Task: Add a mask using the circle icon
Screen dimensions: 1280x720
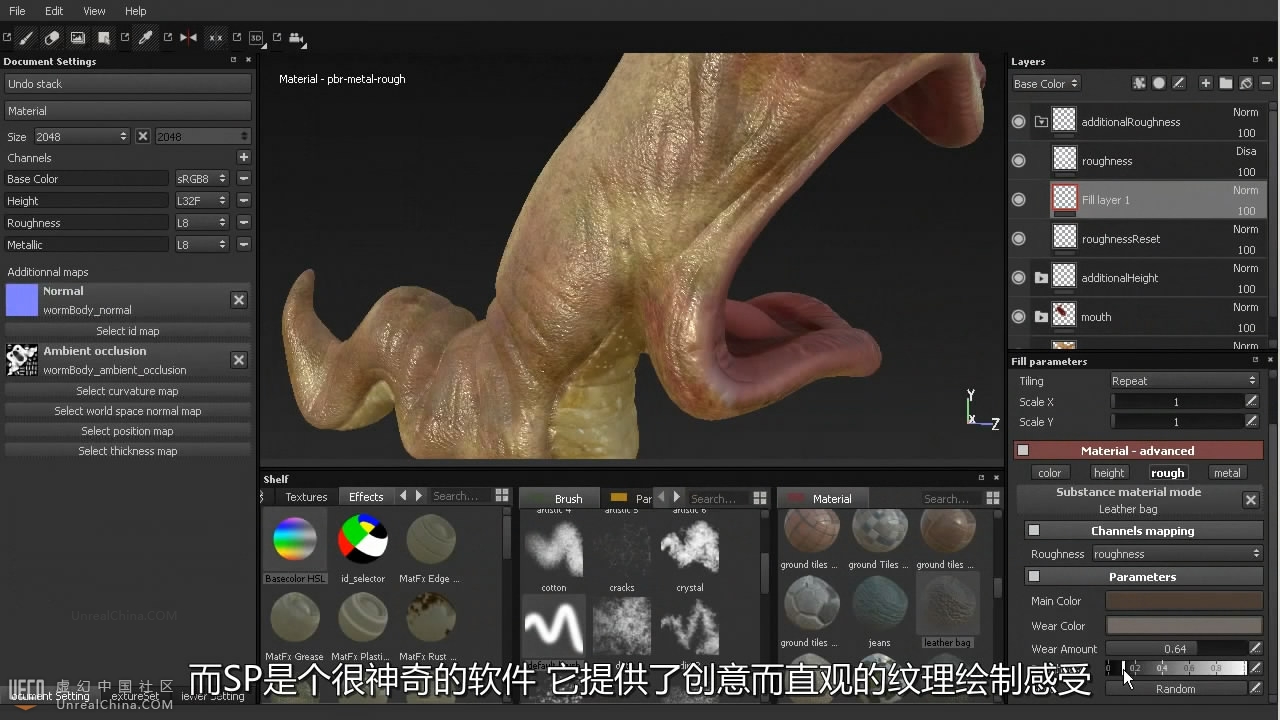Action: click(x=1159, y=84)
